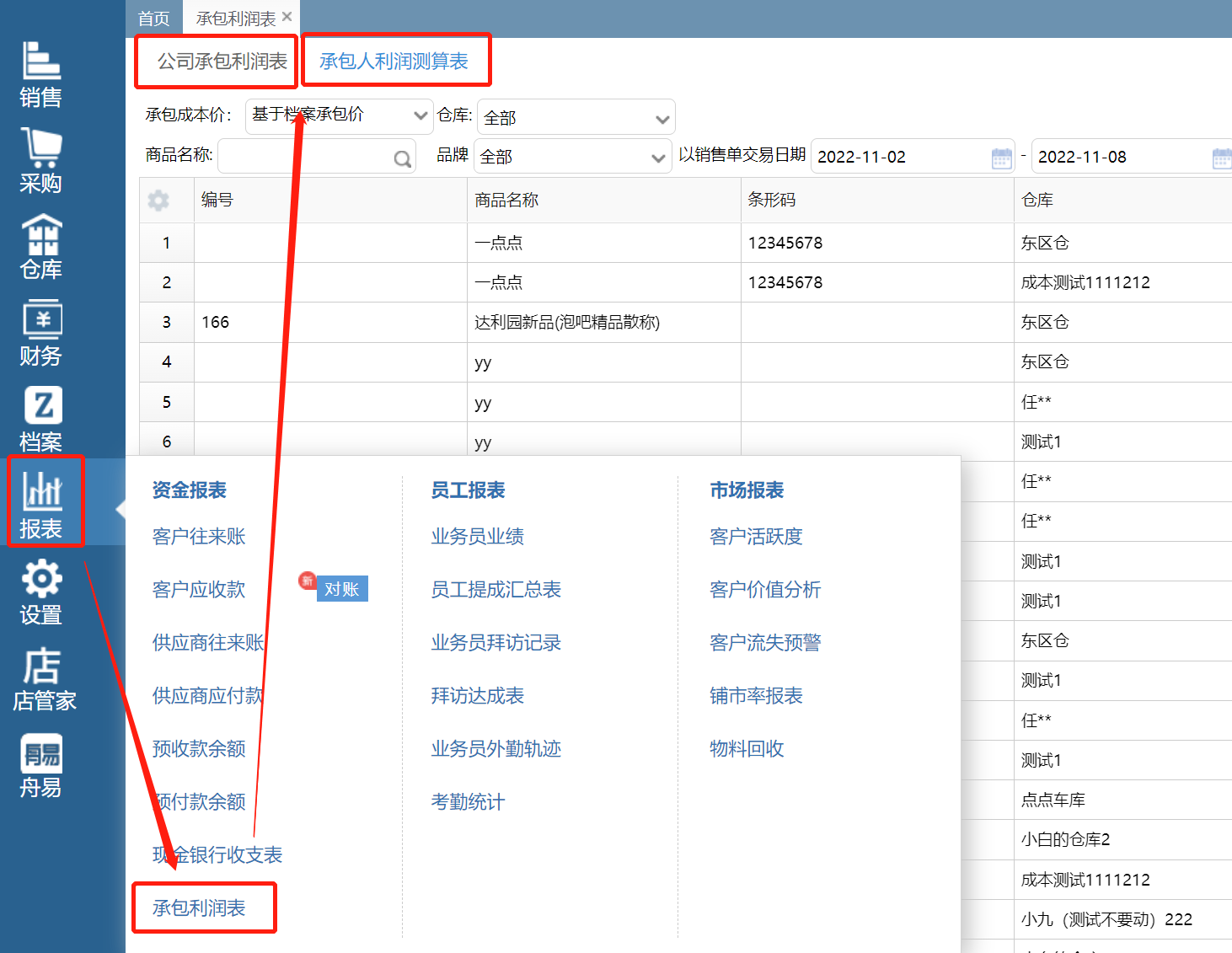Open the 承包利润表 menu entry
The height and width of the screenshot is (953, 1232).
199,908
